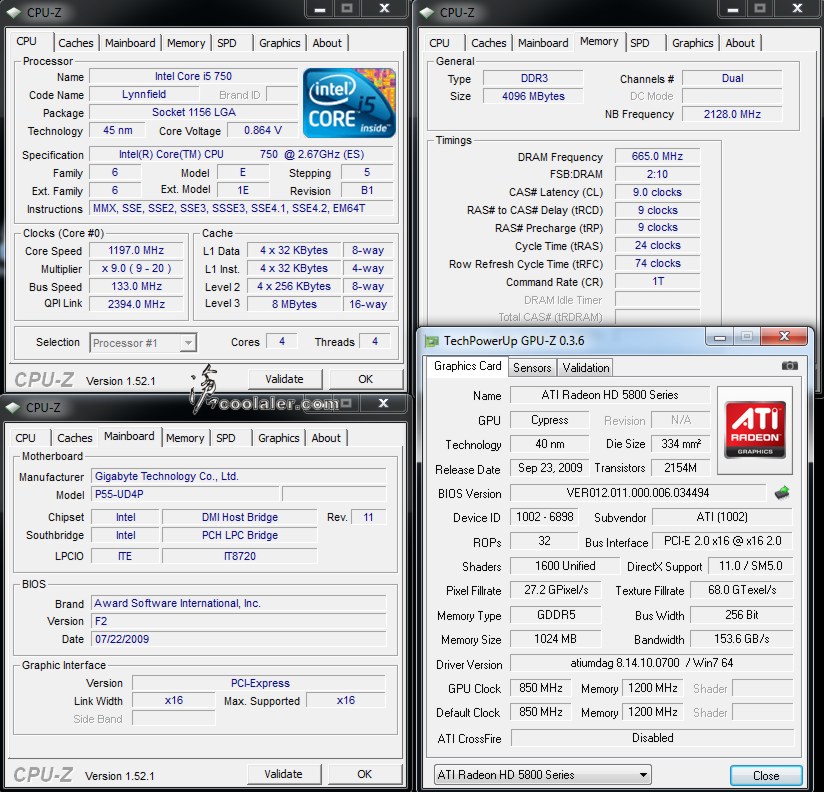Click the Close button in GPU-Z

pyautogui.click(x=766, y=776)
